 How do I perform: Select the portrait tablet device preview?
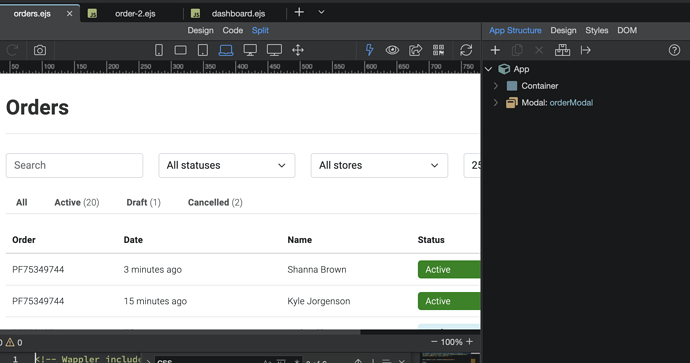[203, 50]
